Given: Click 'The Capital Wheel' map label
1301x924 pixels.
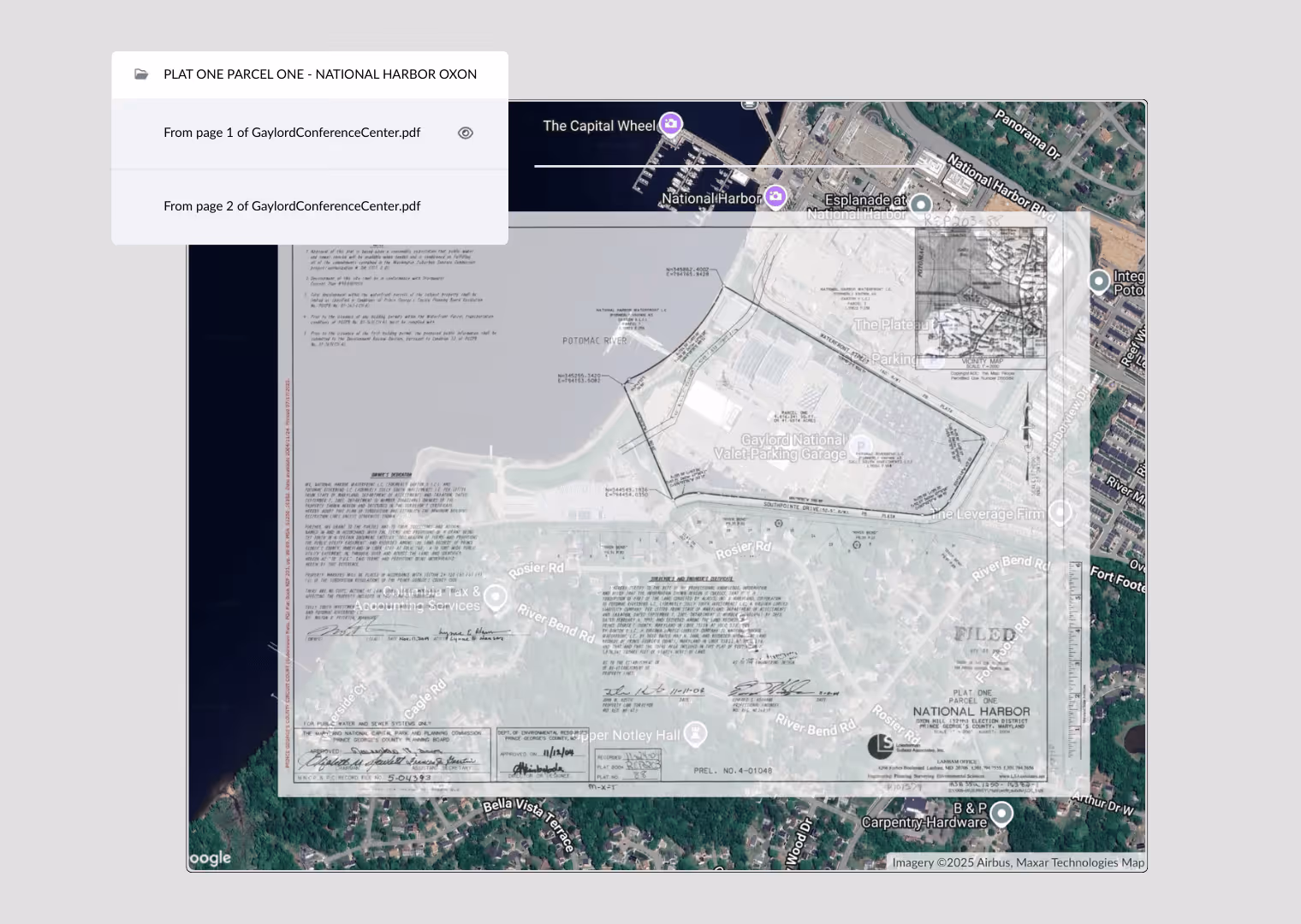Looking at the screenshot, I should point(599,126).
